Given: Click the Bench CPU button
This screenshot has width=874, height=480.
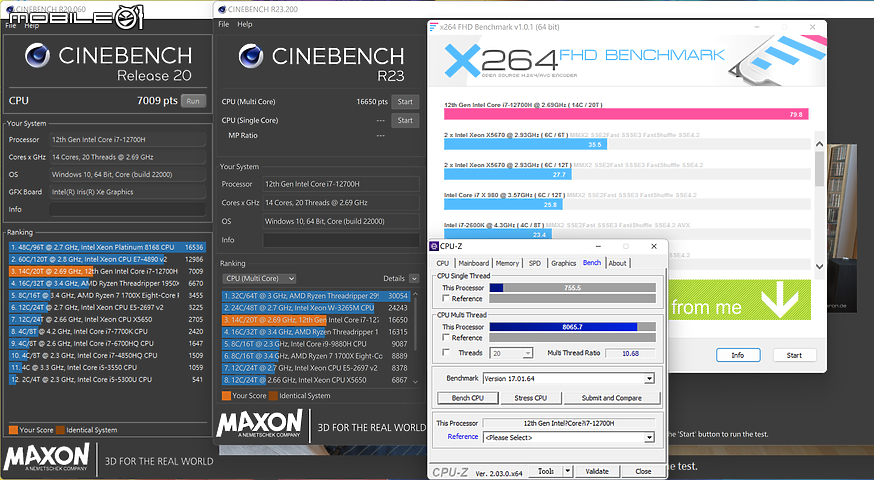Looking at the screenshot, I should point(468,398).
